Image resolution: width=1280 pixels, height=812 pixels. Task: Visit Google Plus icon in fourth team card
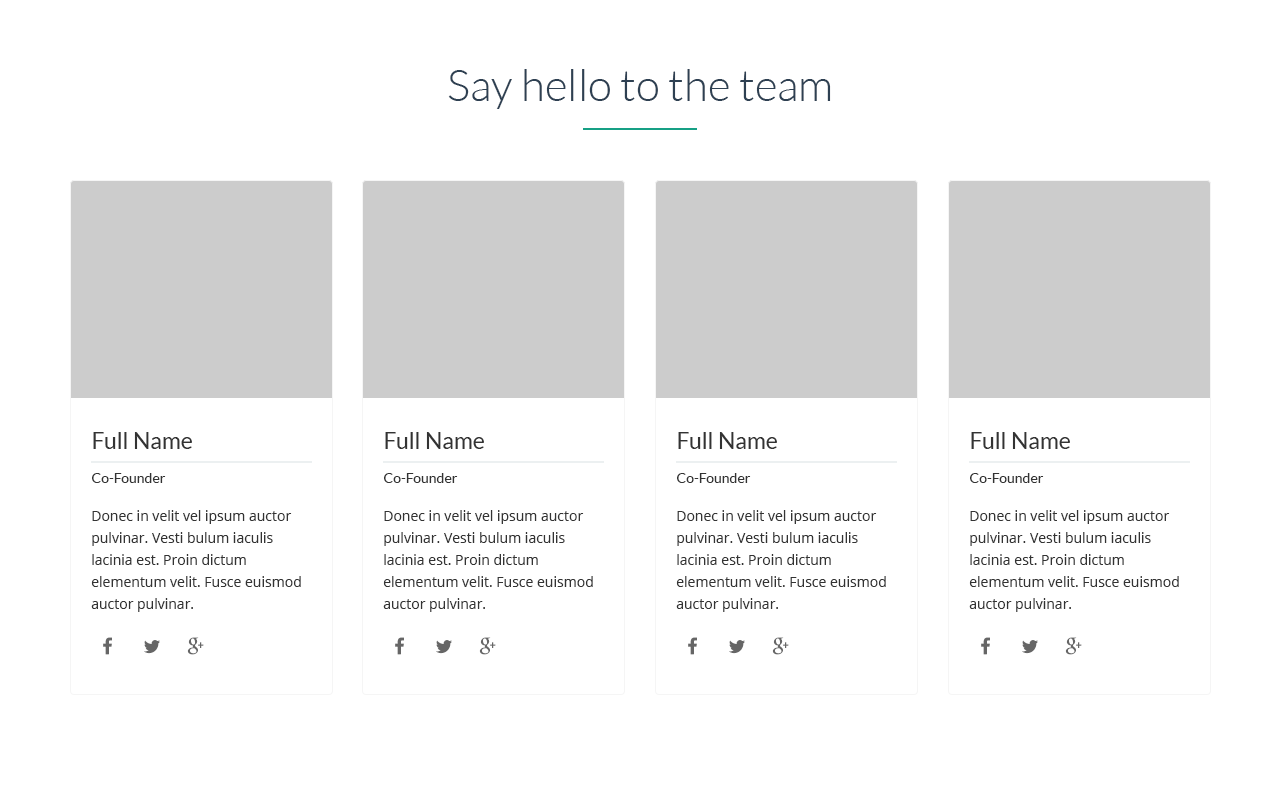click(1074, 646)
